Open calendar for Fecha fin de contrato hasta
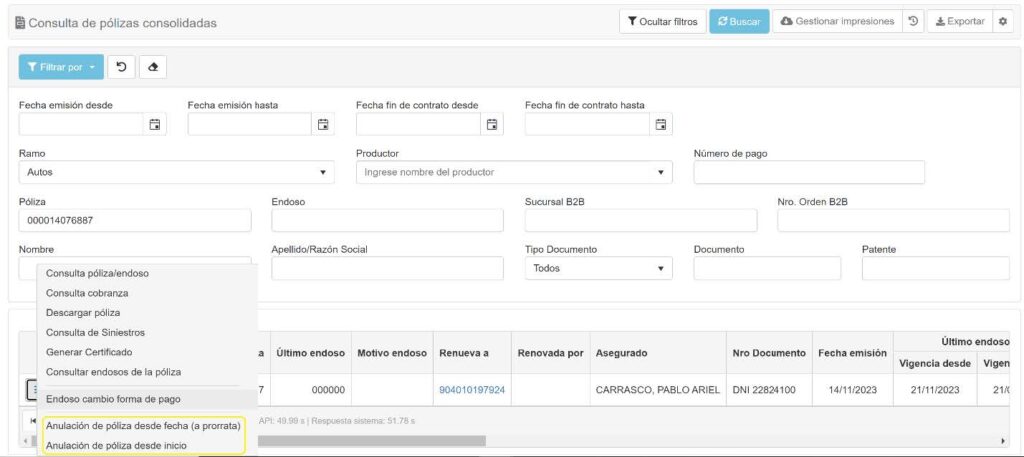This screenshot has height=457, width=1024. [x=661, y=124]
